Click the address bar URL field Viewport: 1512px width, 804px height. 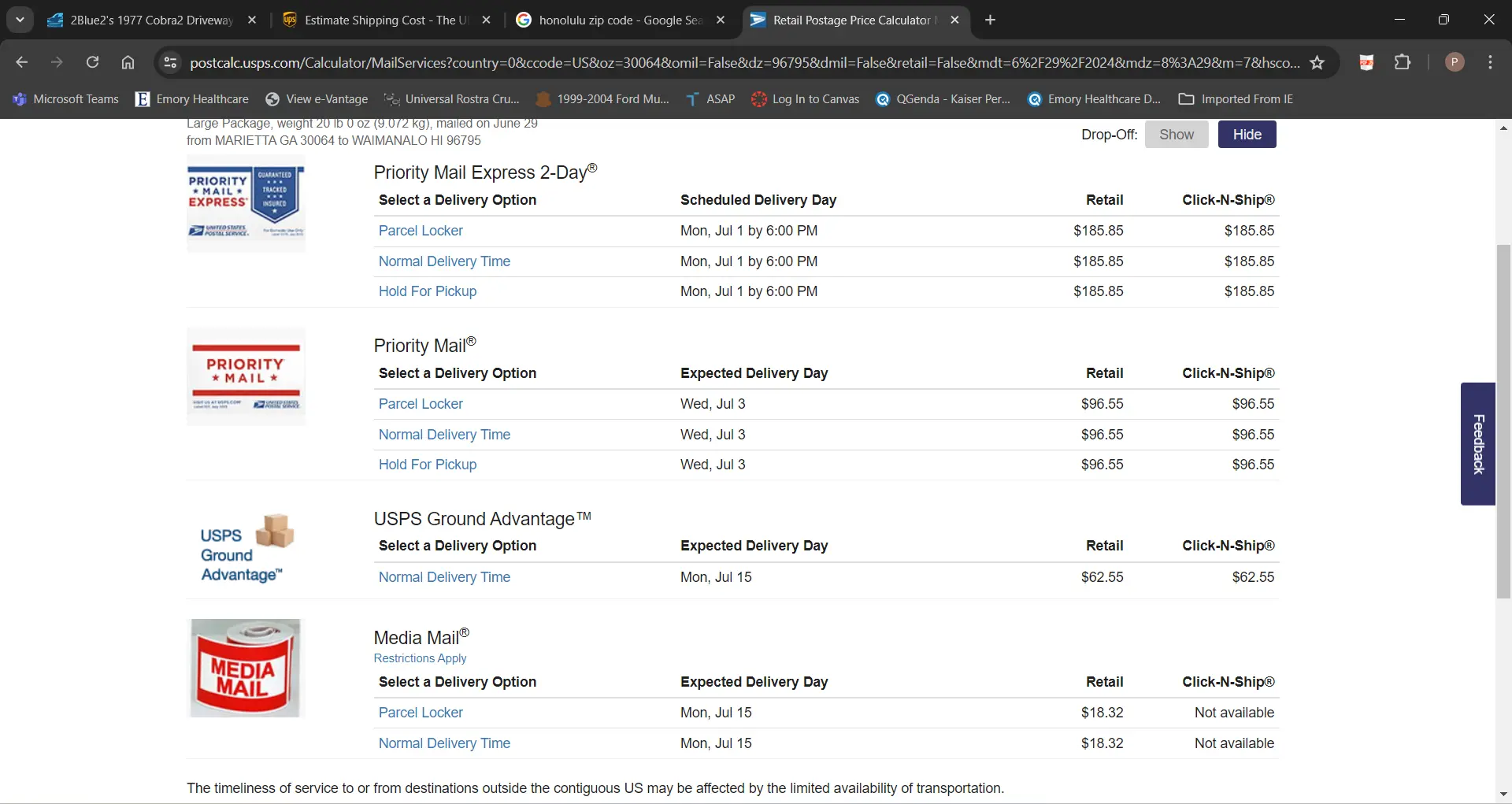744,62
